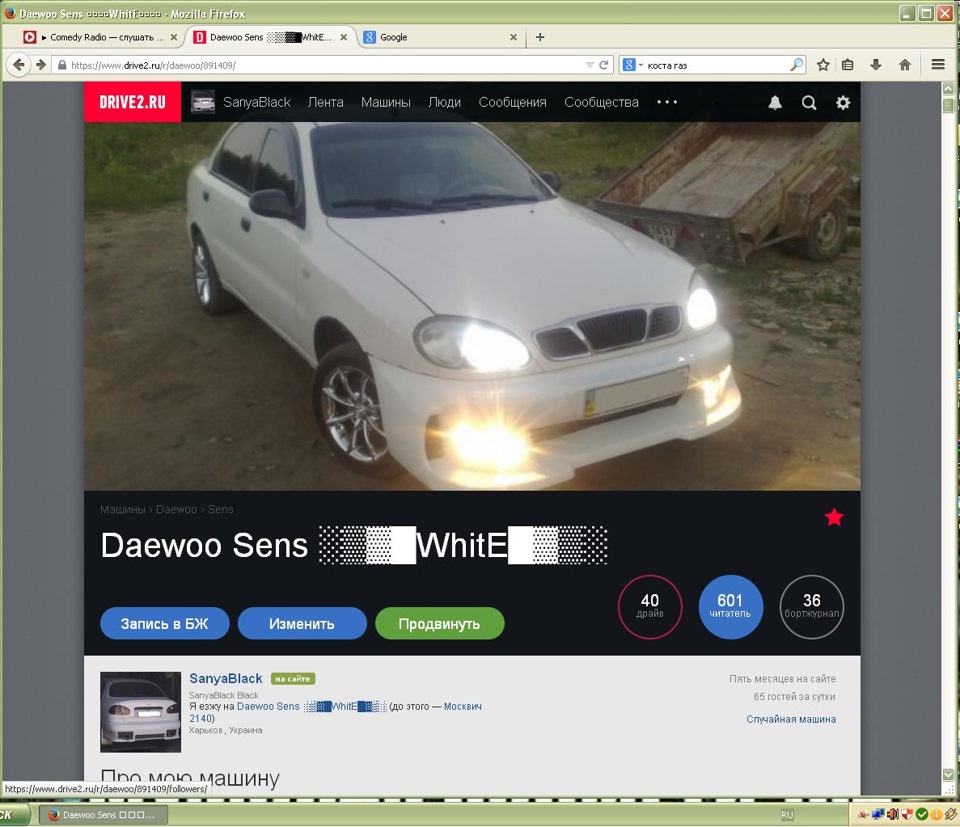Toggle the red favorite star
Viewport: 960px width, 827px height.
834,517
